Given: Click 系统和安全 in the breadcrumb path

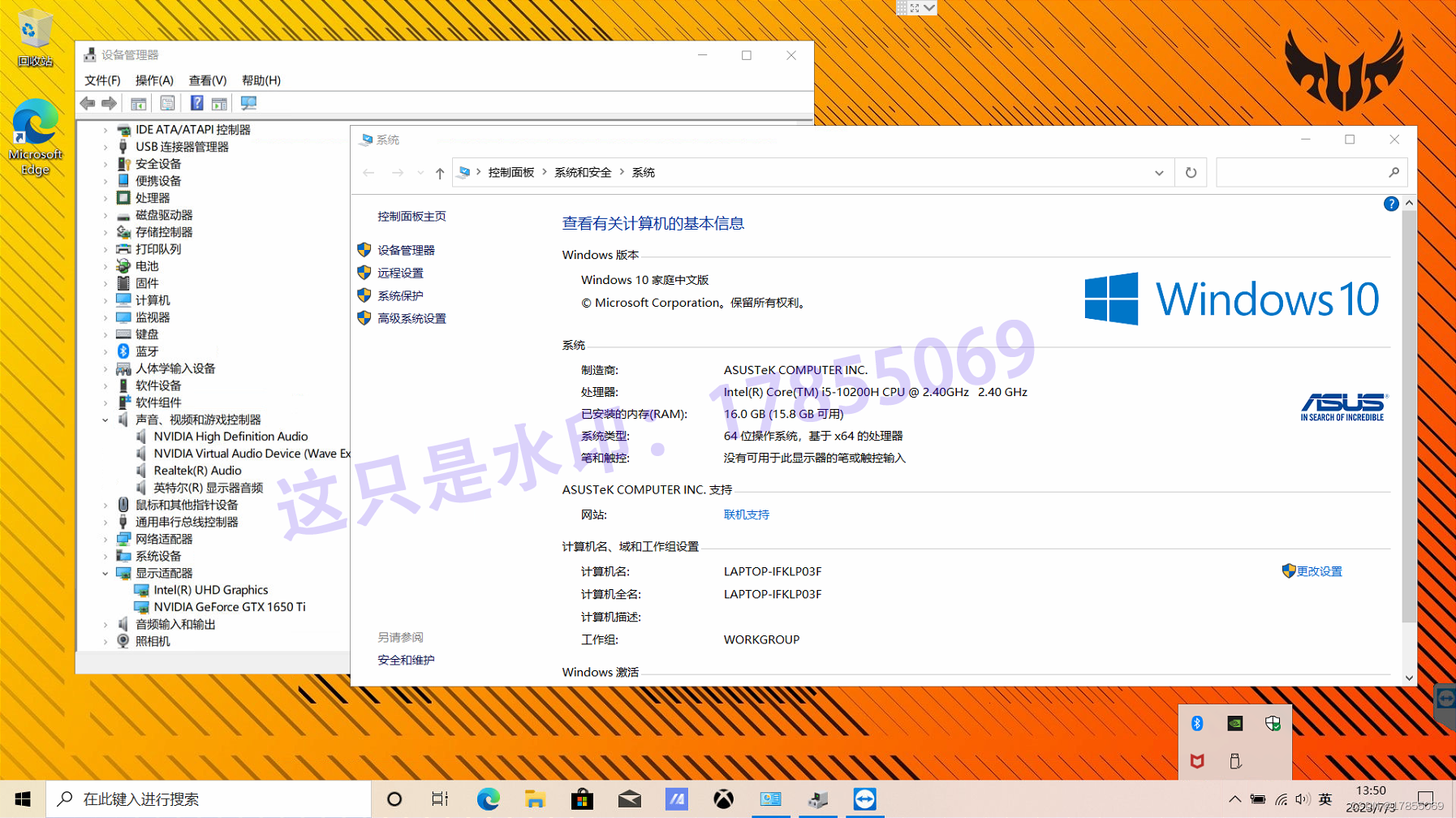Looking at the screenshot, I should click(583, 172).
